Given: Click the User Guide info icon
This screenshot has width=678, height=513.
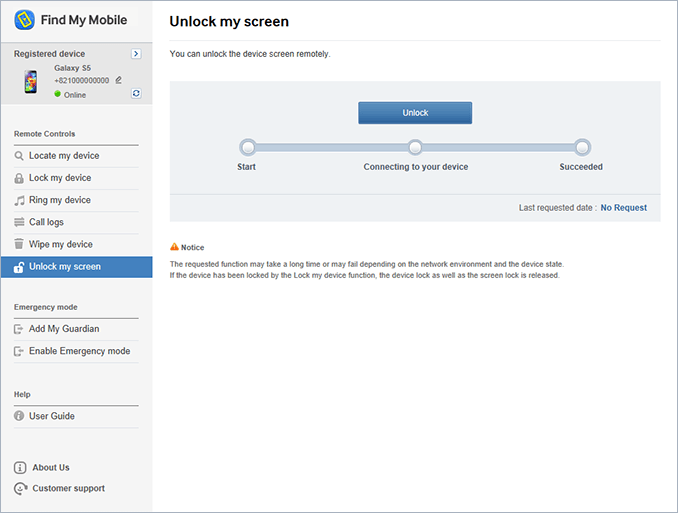Looking at the screenshot, I should click(20, 416).
